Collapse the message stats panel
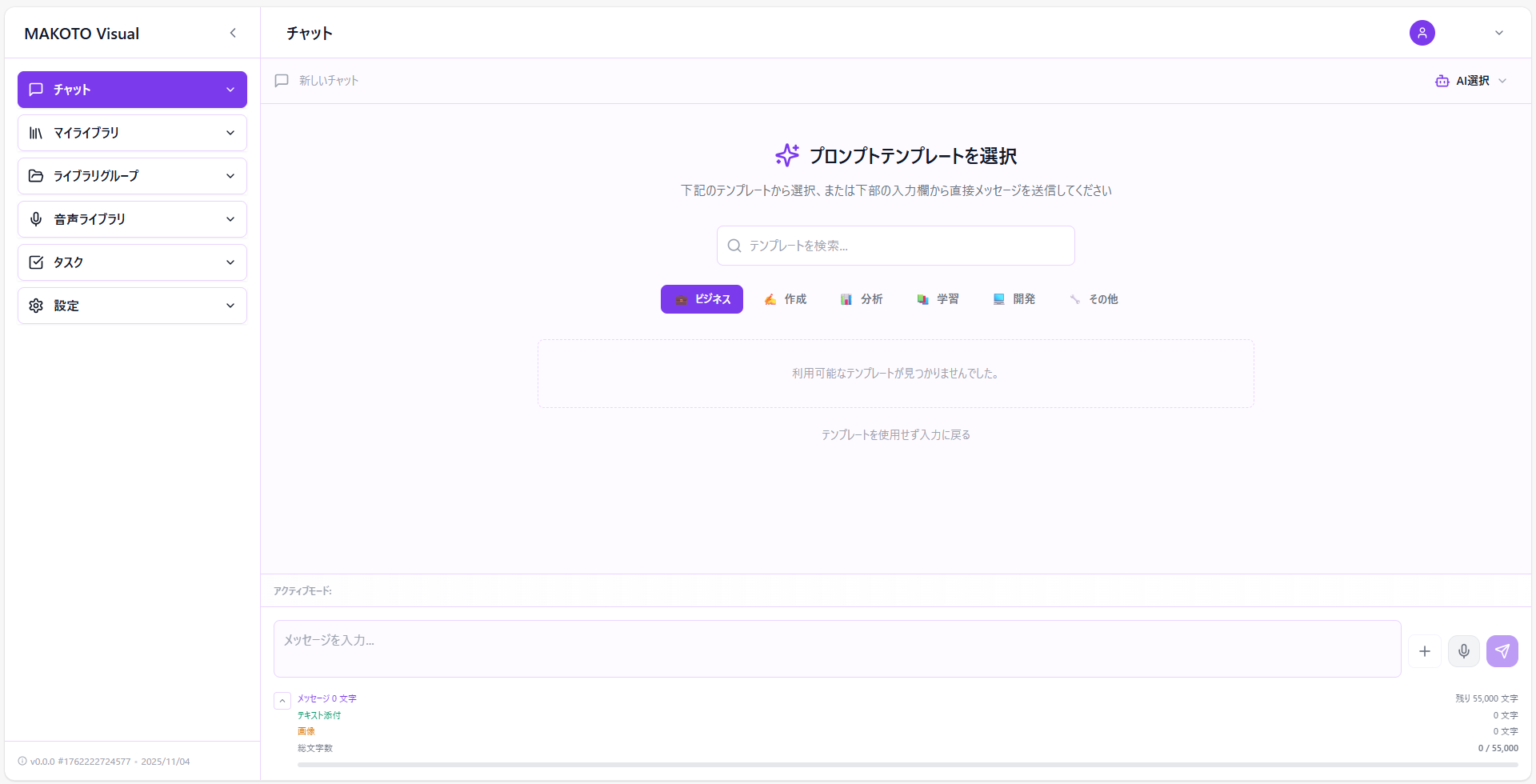The width and height of the screenshot is (1536, 784). [282, 699]
